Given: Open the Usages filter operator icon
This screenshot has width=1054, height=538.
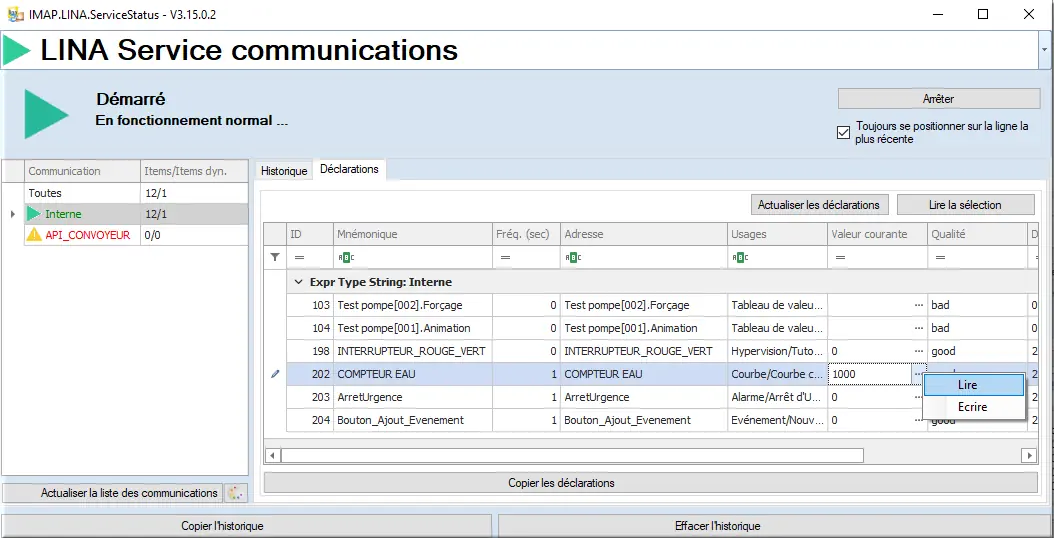Looking at the screenshot, I should pos(739,257).
